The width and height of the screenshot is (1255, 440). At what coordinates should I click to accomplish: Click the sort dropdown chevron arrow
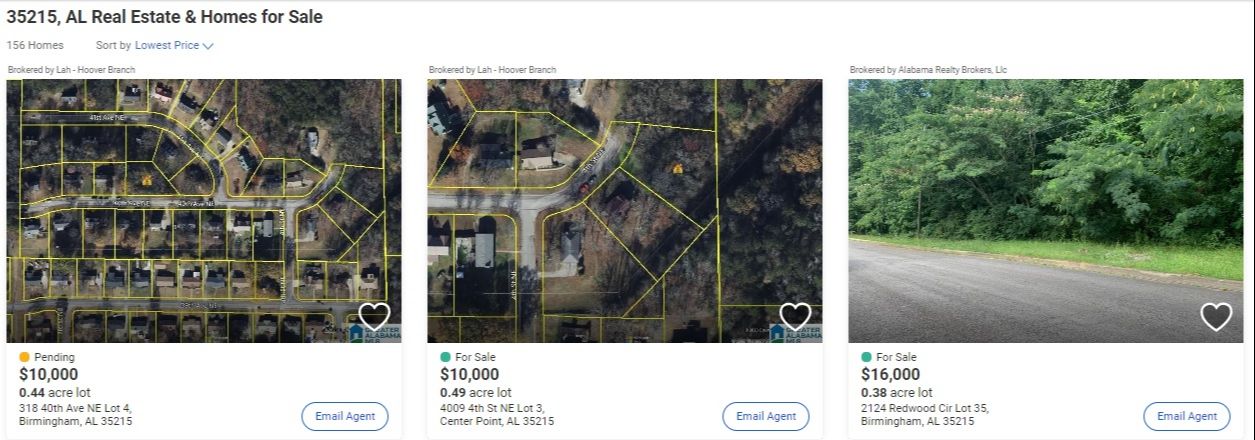208,46
